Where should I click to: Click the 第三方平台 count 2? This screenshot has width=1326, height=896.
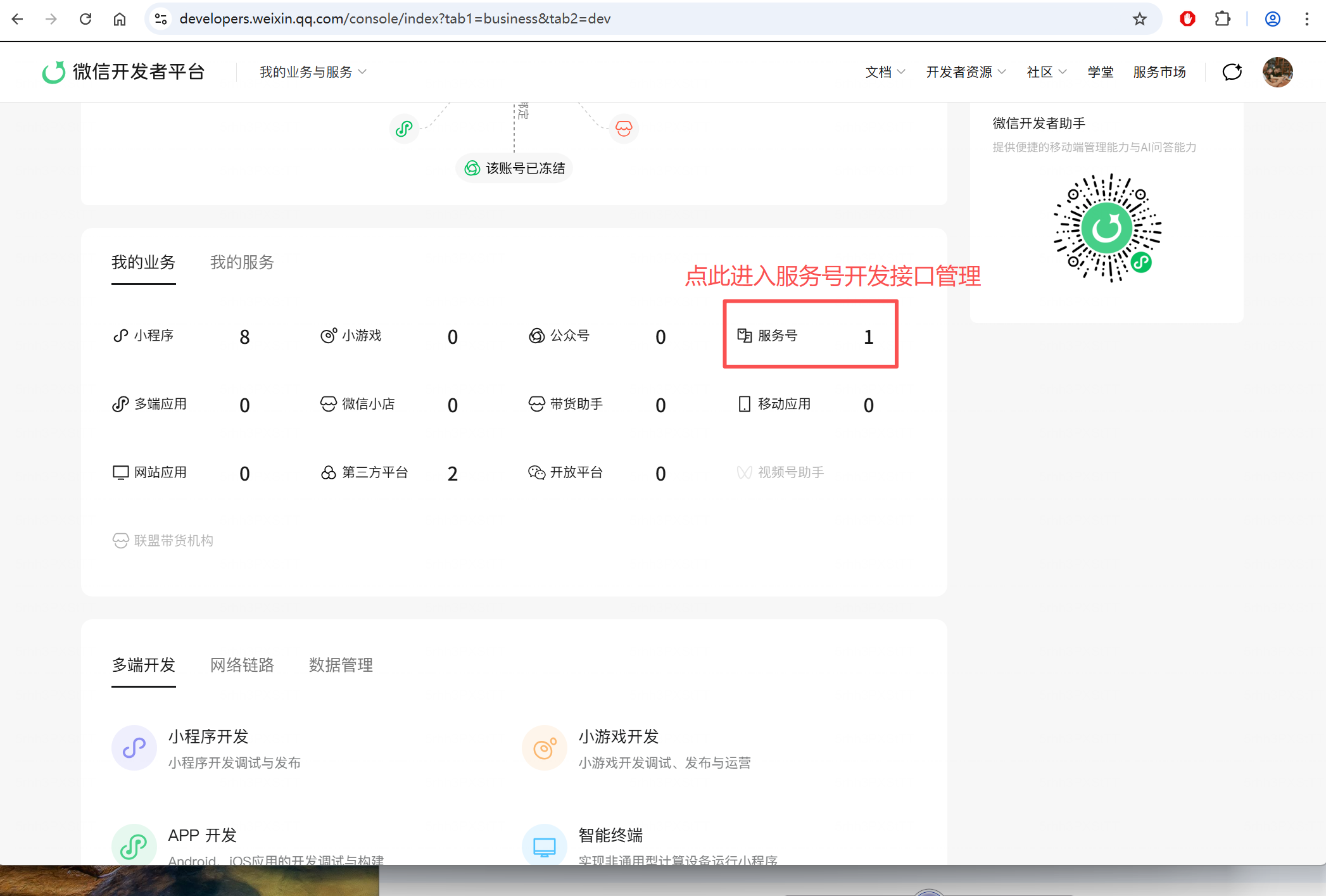pyautogui.click(x=453, y=474)
